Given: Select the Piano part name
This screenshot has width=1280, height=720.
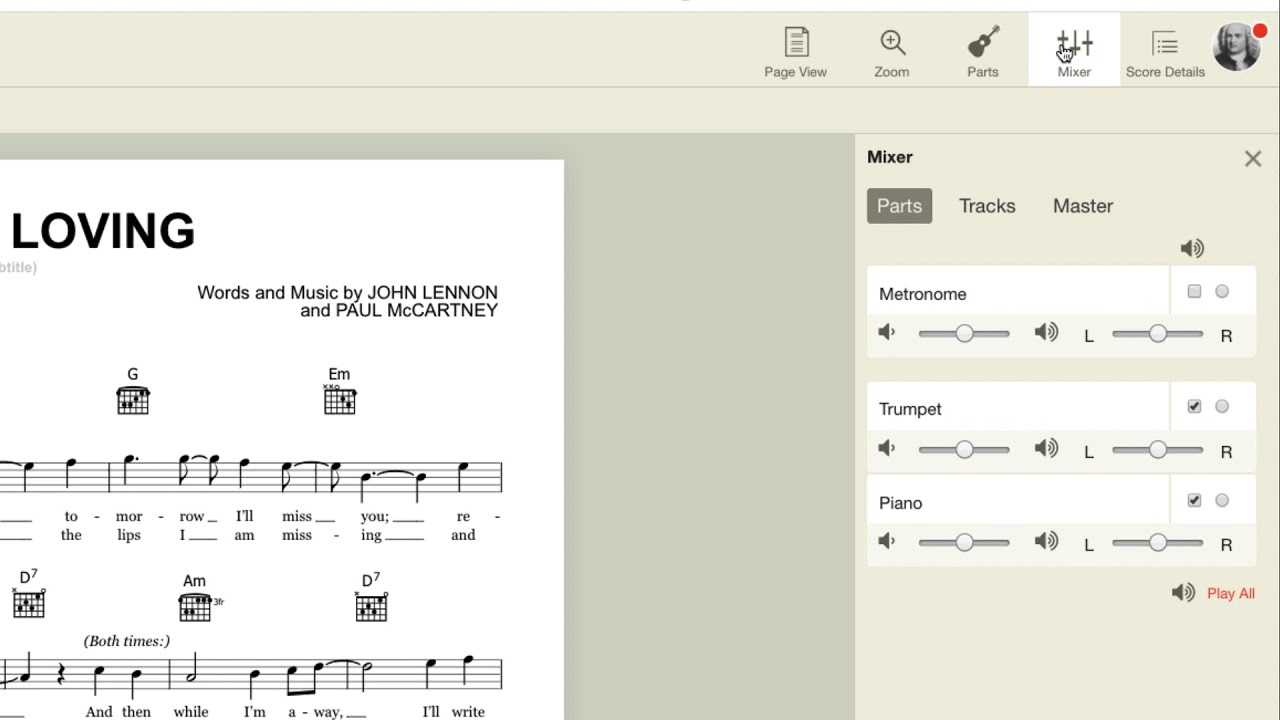Looking at the screenshot, I should (x=900, y=503).
